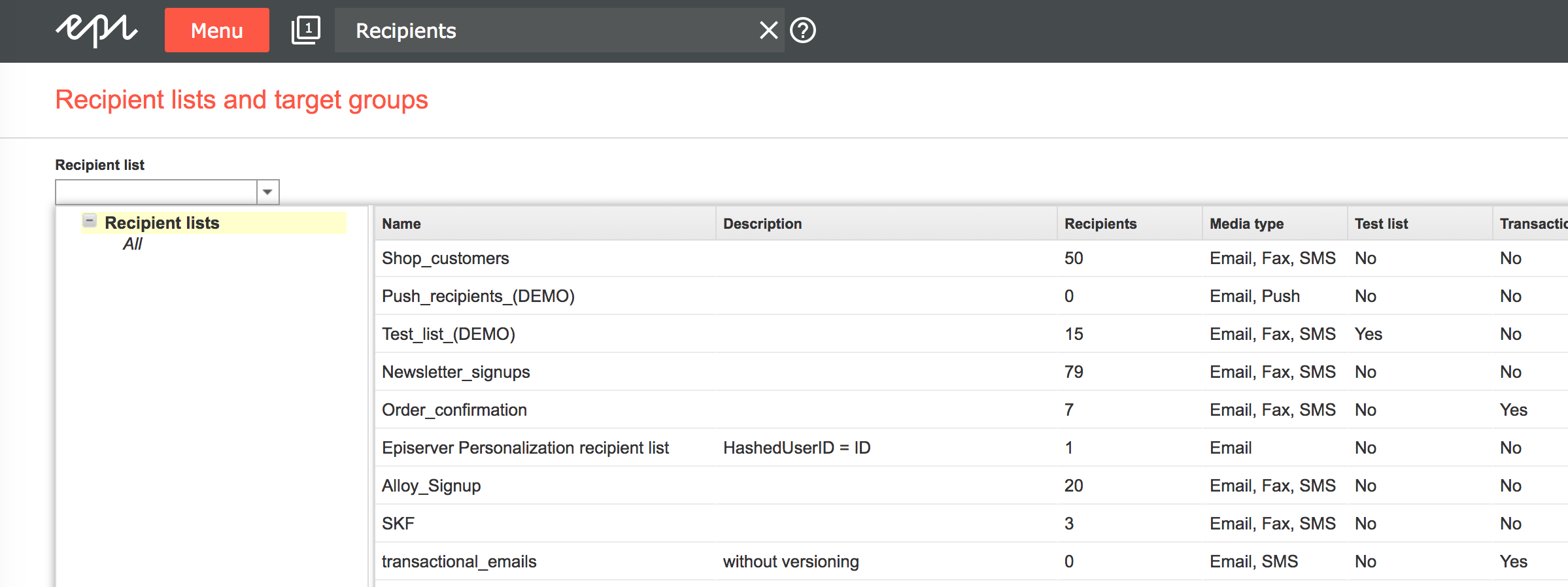Select the Shop_customers list row

[x=445, y=258]
